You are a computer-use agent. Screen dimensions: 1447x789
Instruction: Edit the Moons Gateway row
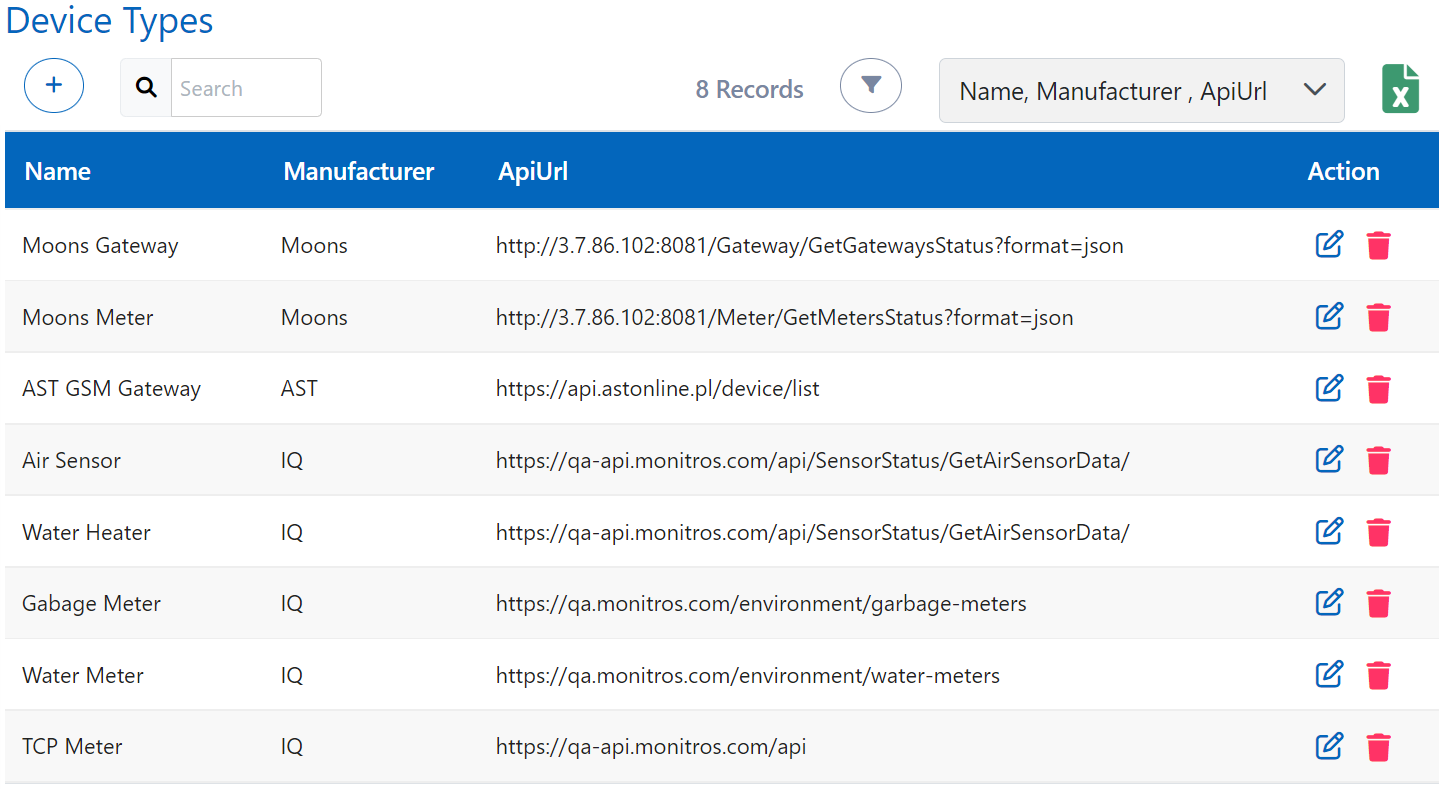(1328, 245)
